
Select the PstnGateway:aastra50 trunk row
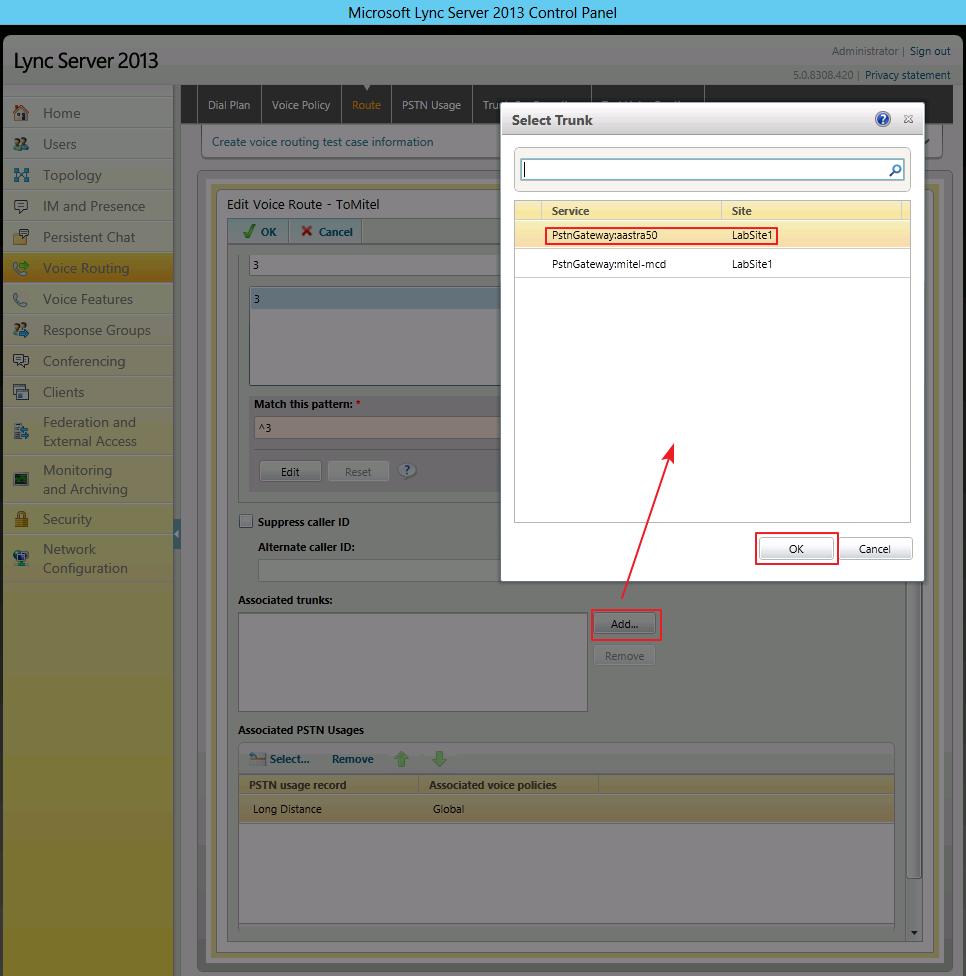(660, 235)
